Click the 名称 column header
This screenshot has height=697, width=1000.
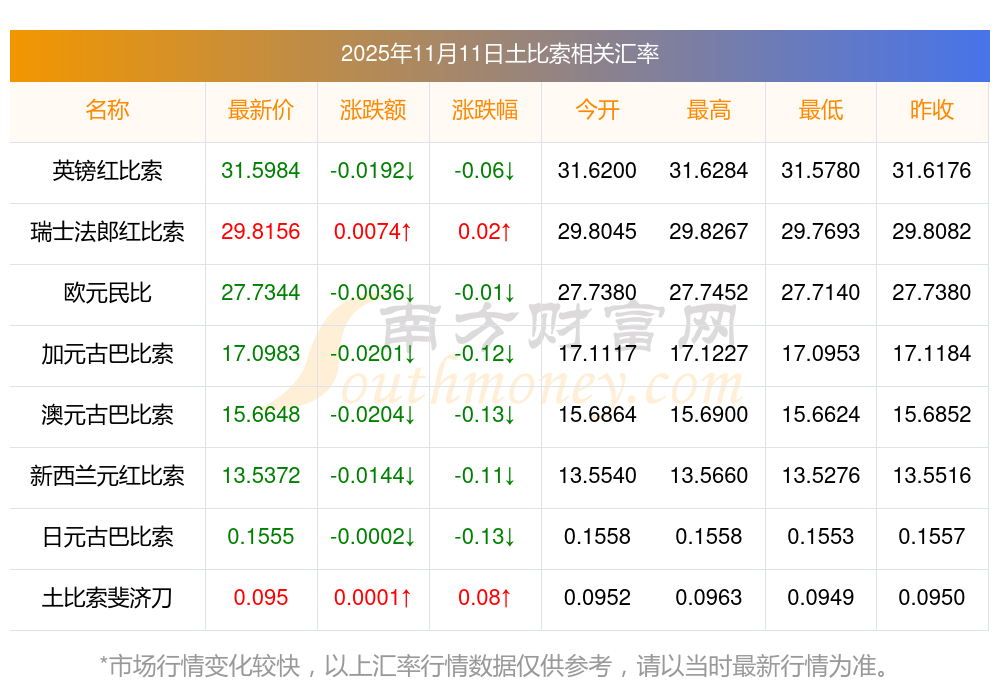tap(107, 110)
